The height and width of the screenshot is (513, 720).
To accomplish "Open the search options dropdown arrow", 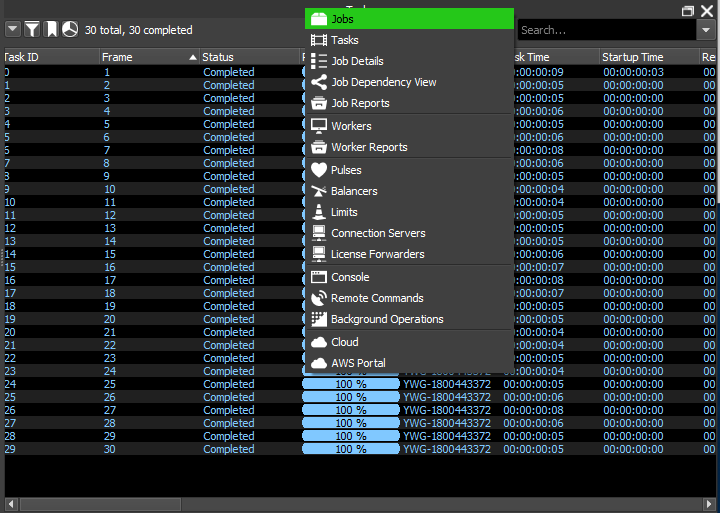I will click(706, 30).
